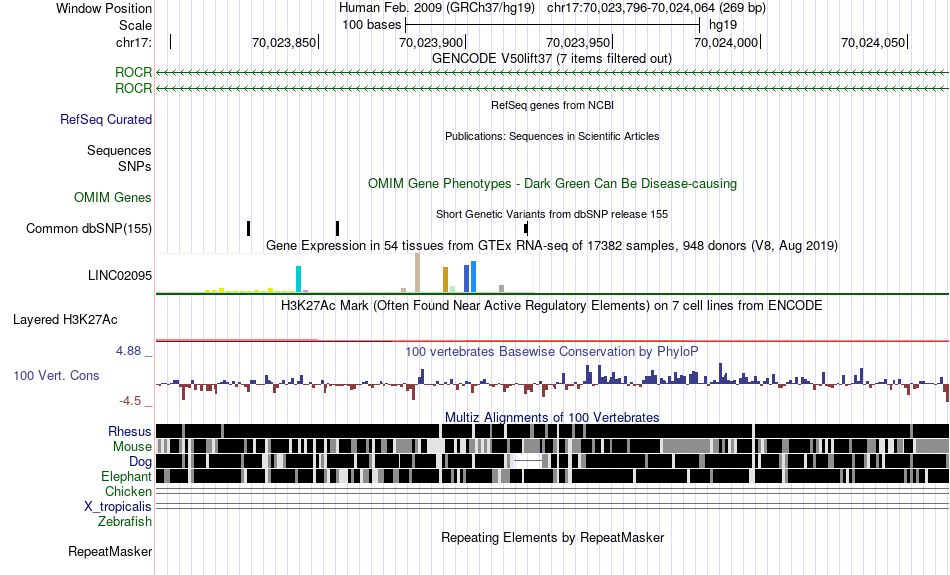Click the 70,024,050 ruler position
This screenshot has height=575, width=950.
874,42
